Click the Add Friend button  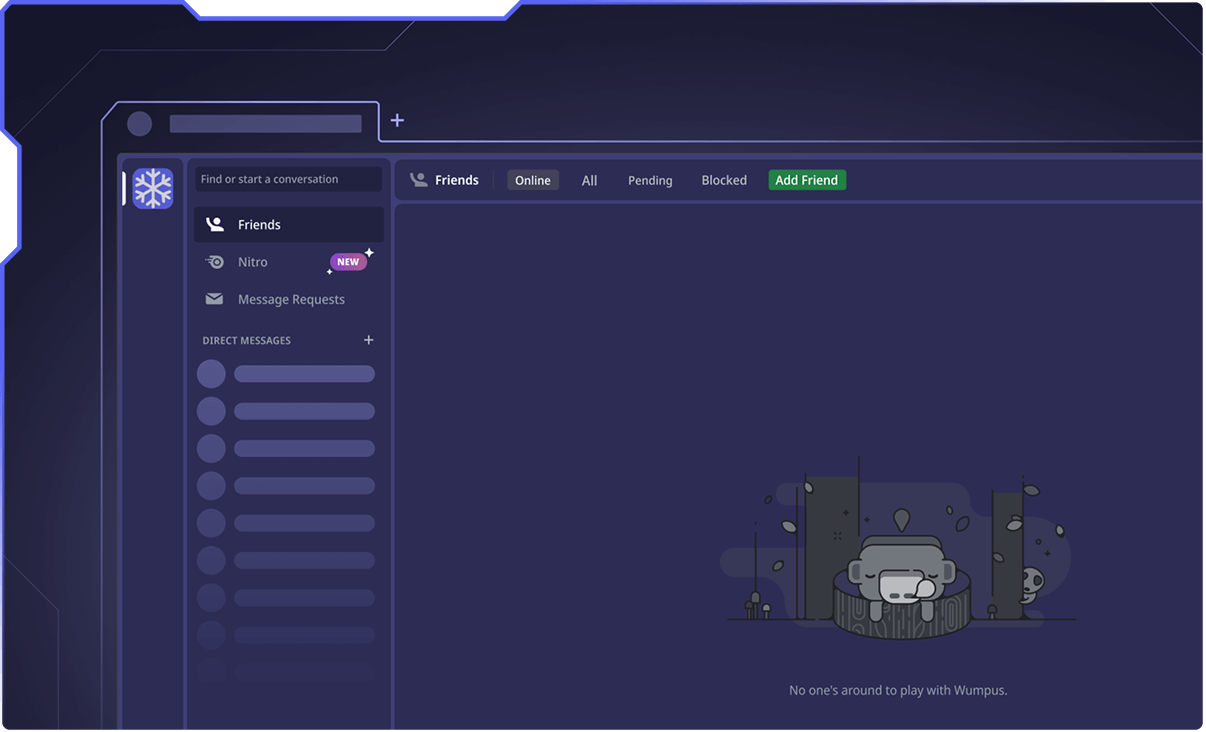[x=806, y=180]
